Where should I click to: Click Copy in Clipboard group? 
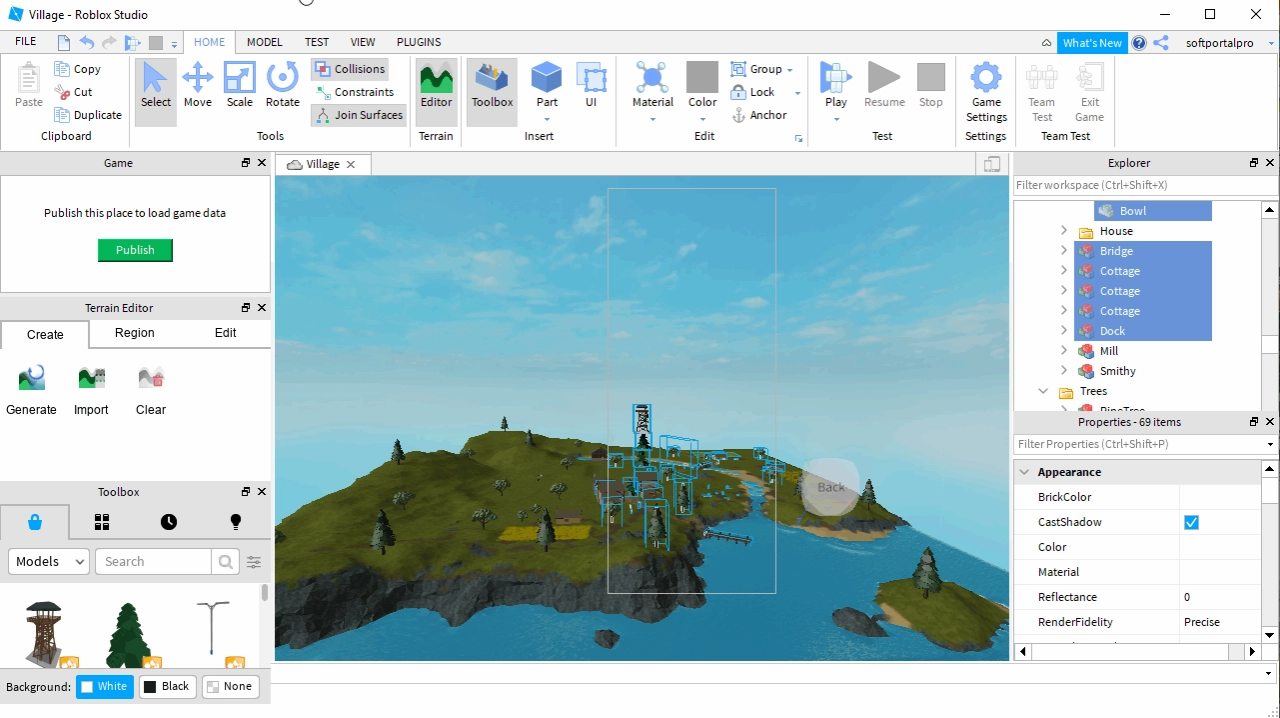point(78,69)
